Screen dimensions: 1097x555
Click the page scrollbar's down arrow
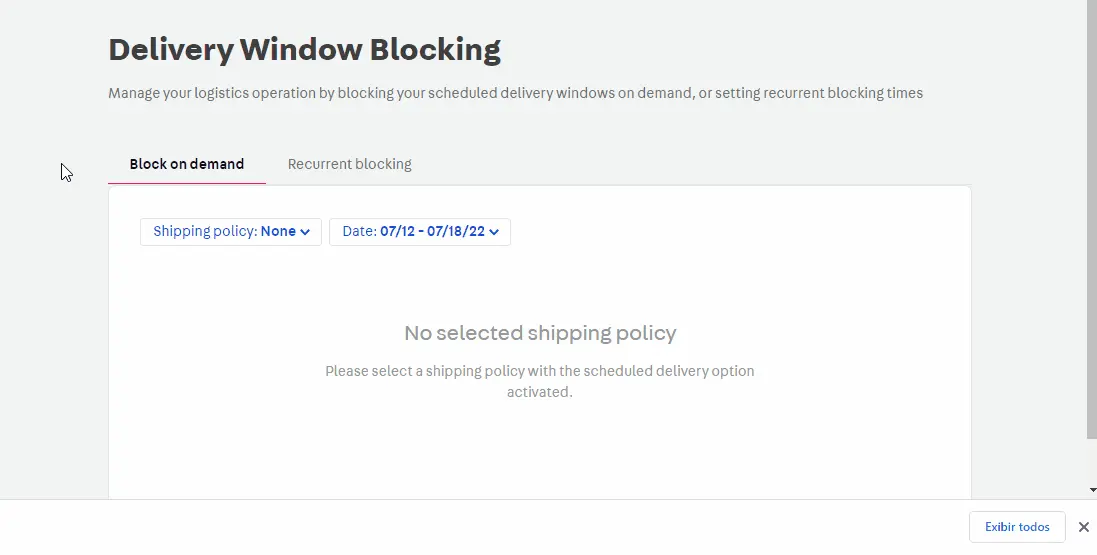(x=1091, y=490)
